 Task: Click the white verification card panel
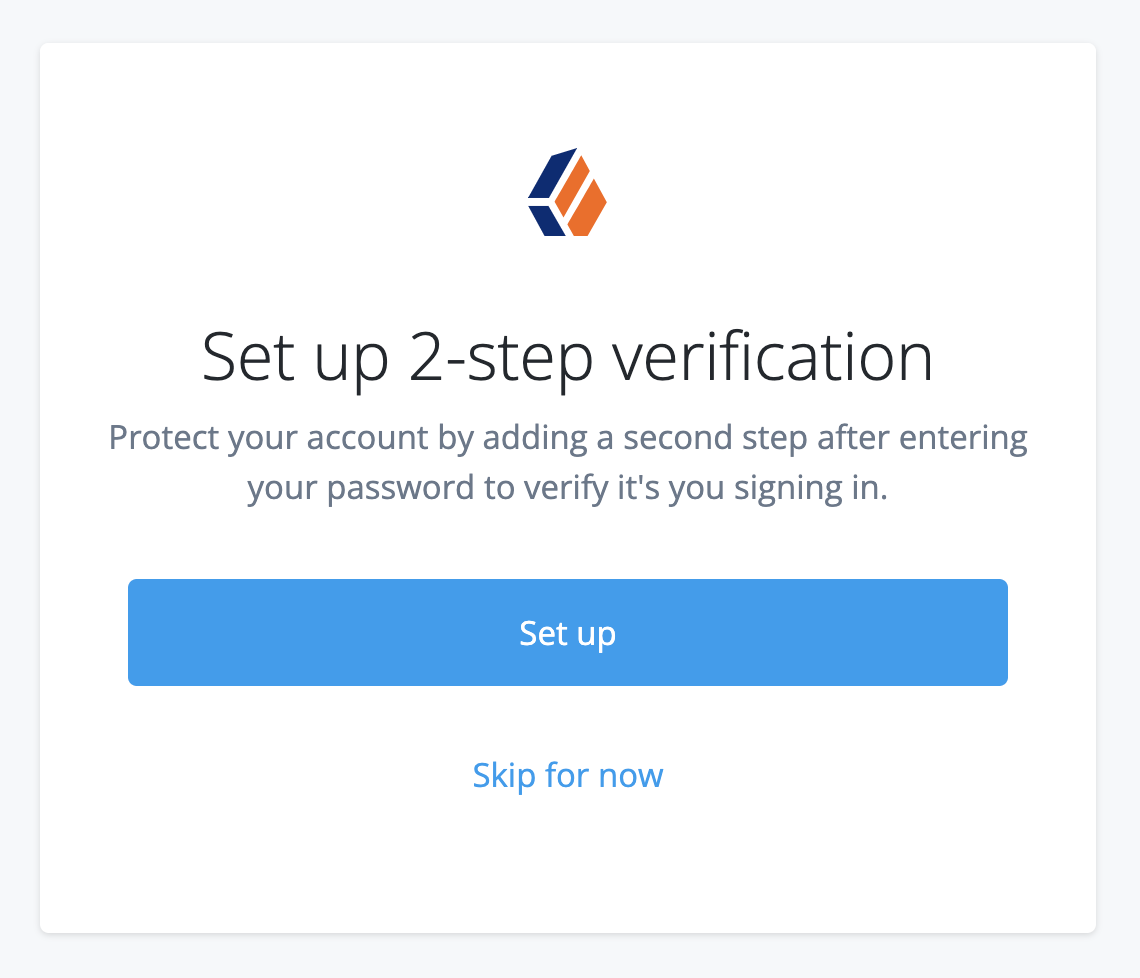click(x=568, y=870)
